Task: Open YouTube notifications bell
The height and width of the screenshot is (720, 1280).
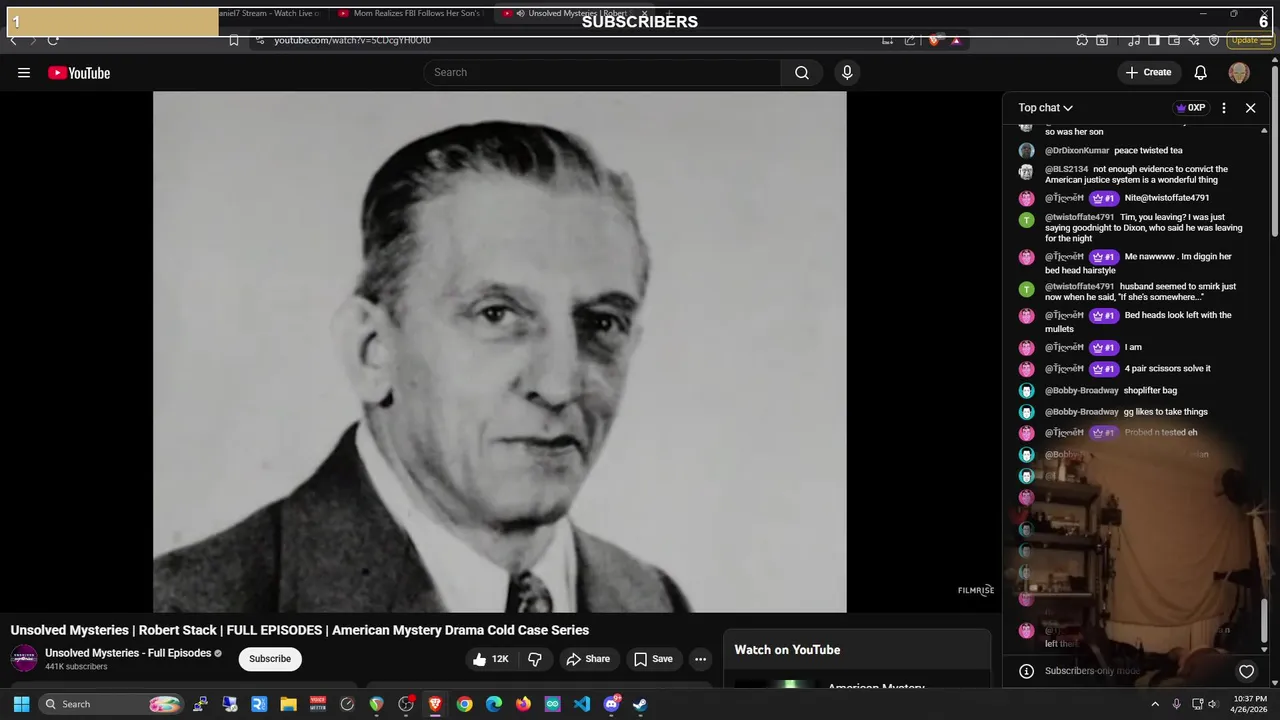Action: (1201, 73)
